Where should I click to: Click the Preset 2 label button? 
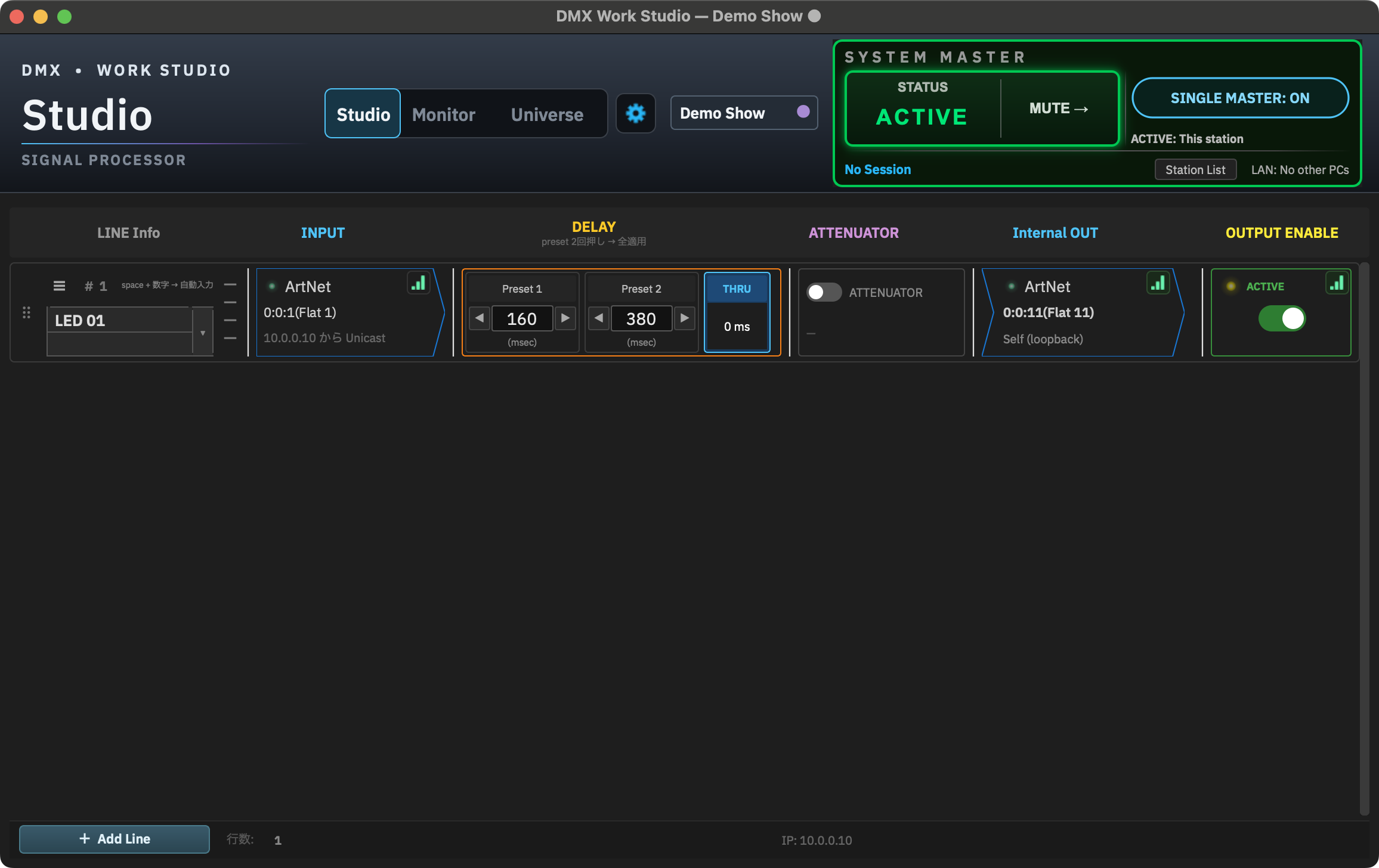click(641, 289)
